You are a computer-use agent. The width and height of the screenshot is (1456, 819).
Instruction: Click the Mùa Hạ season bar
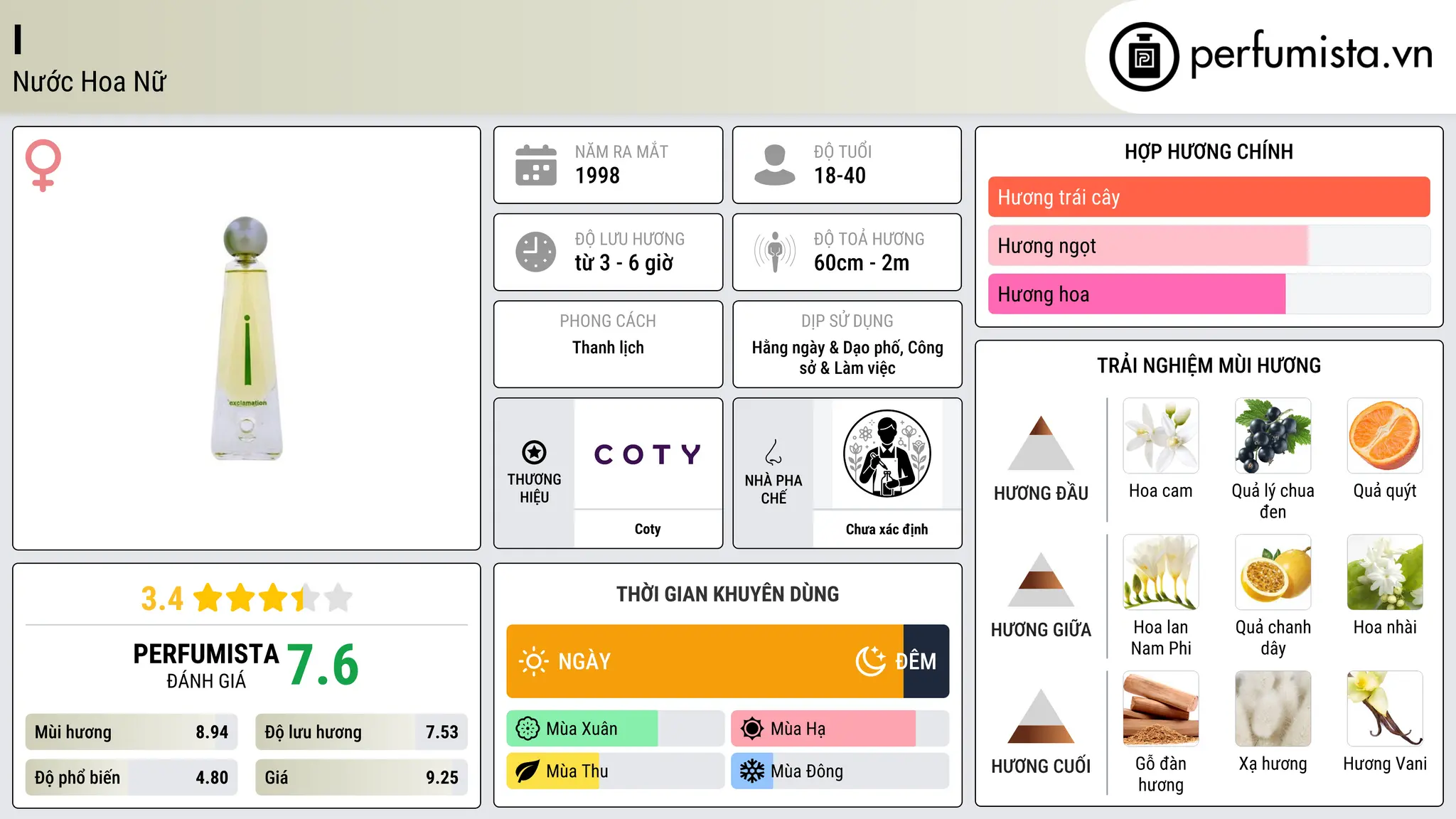coord(840,729)
